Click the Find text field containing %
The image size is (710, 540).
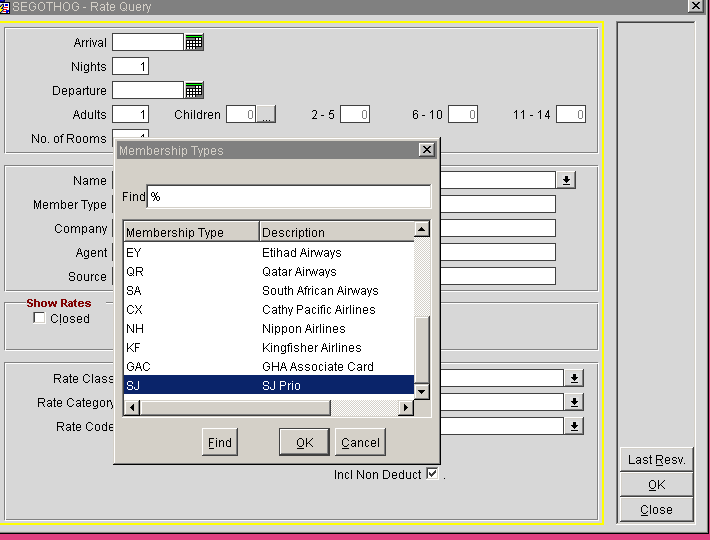tap(289, 196)
